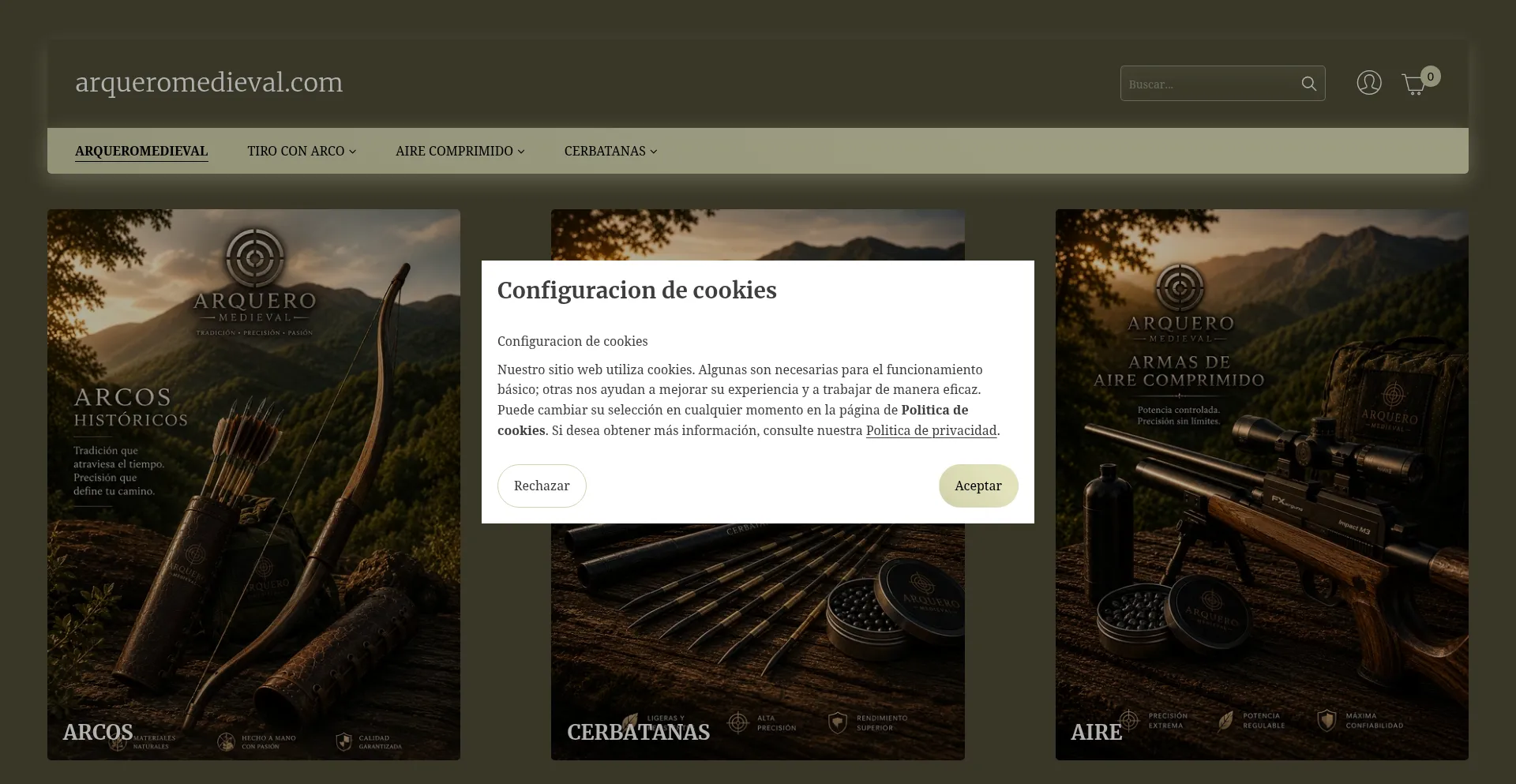Open the Politica de privacidad link
The height and width of the screenshot is (784, 1516).
[x=932, y=430]
